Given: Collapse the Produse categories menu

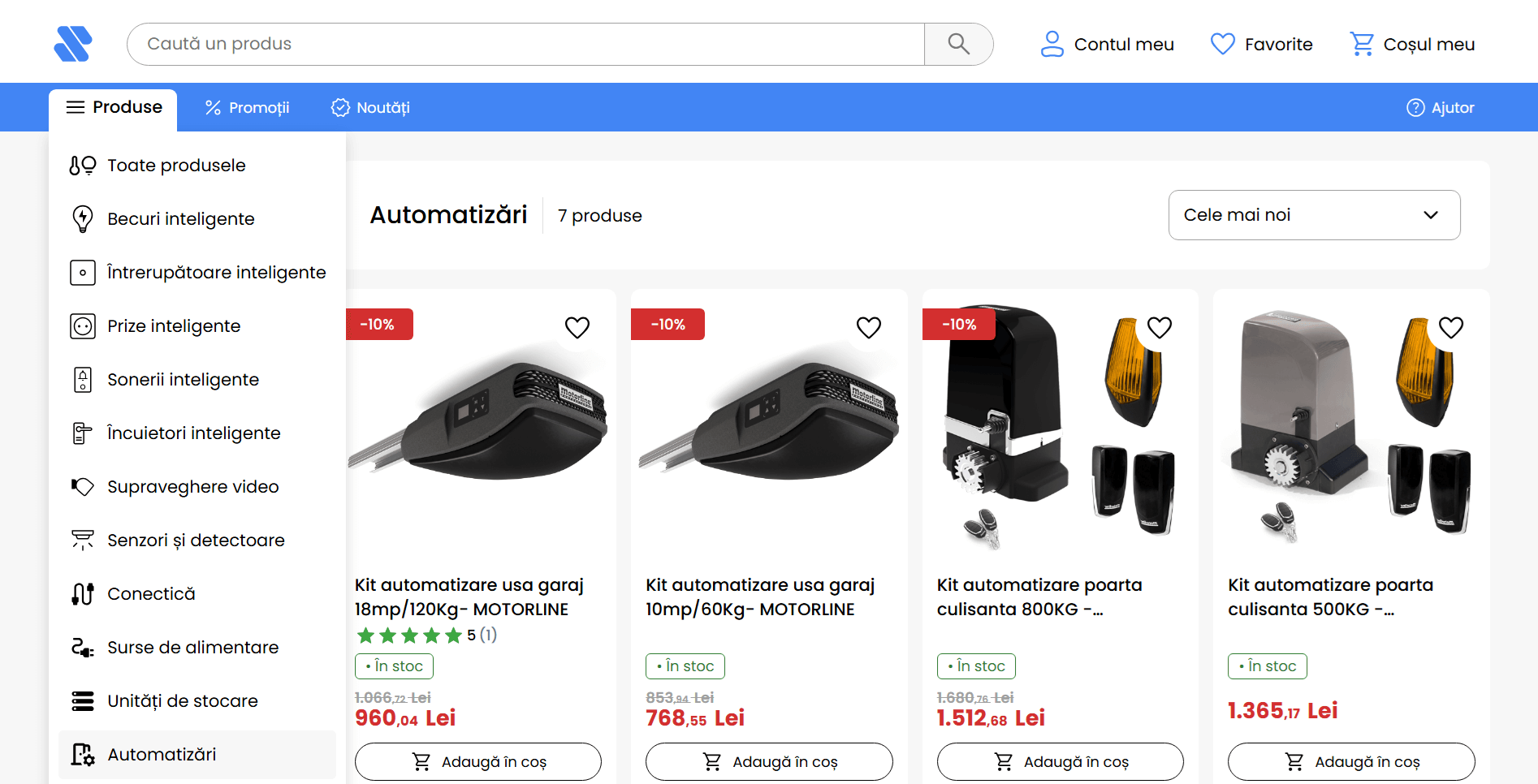Looking at the screenshot, I should (114, 108).
